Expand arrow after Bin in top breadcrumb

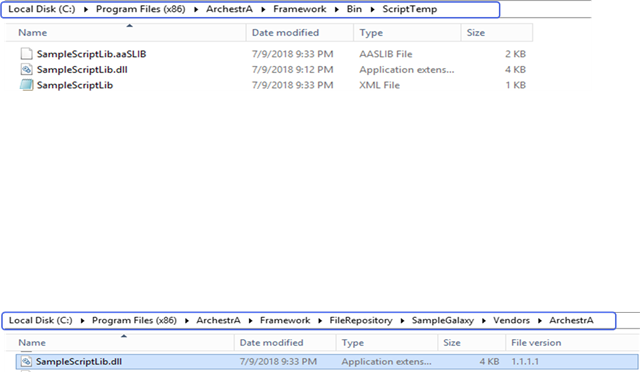(372, 9)
